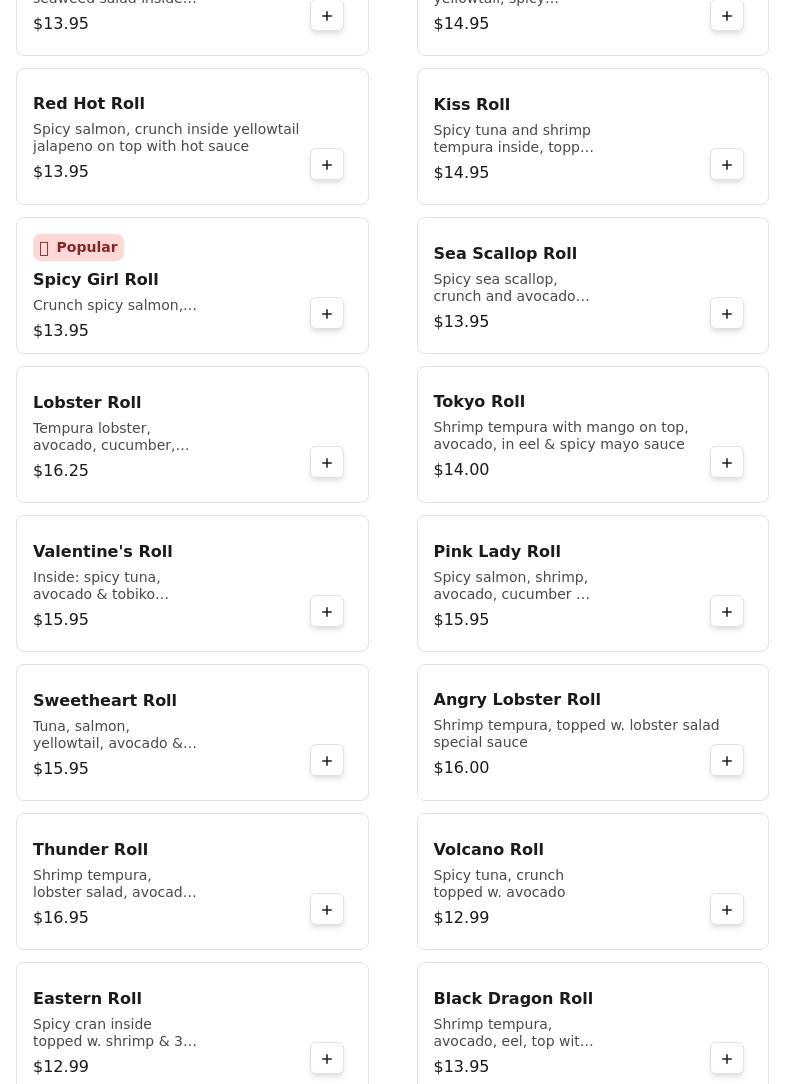Add Red Hot Roll to cart
Screen dimensions: 785x1084
point(327,165)
